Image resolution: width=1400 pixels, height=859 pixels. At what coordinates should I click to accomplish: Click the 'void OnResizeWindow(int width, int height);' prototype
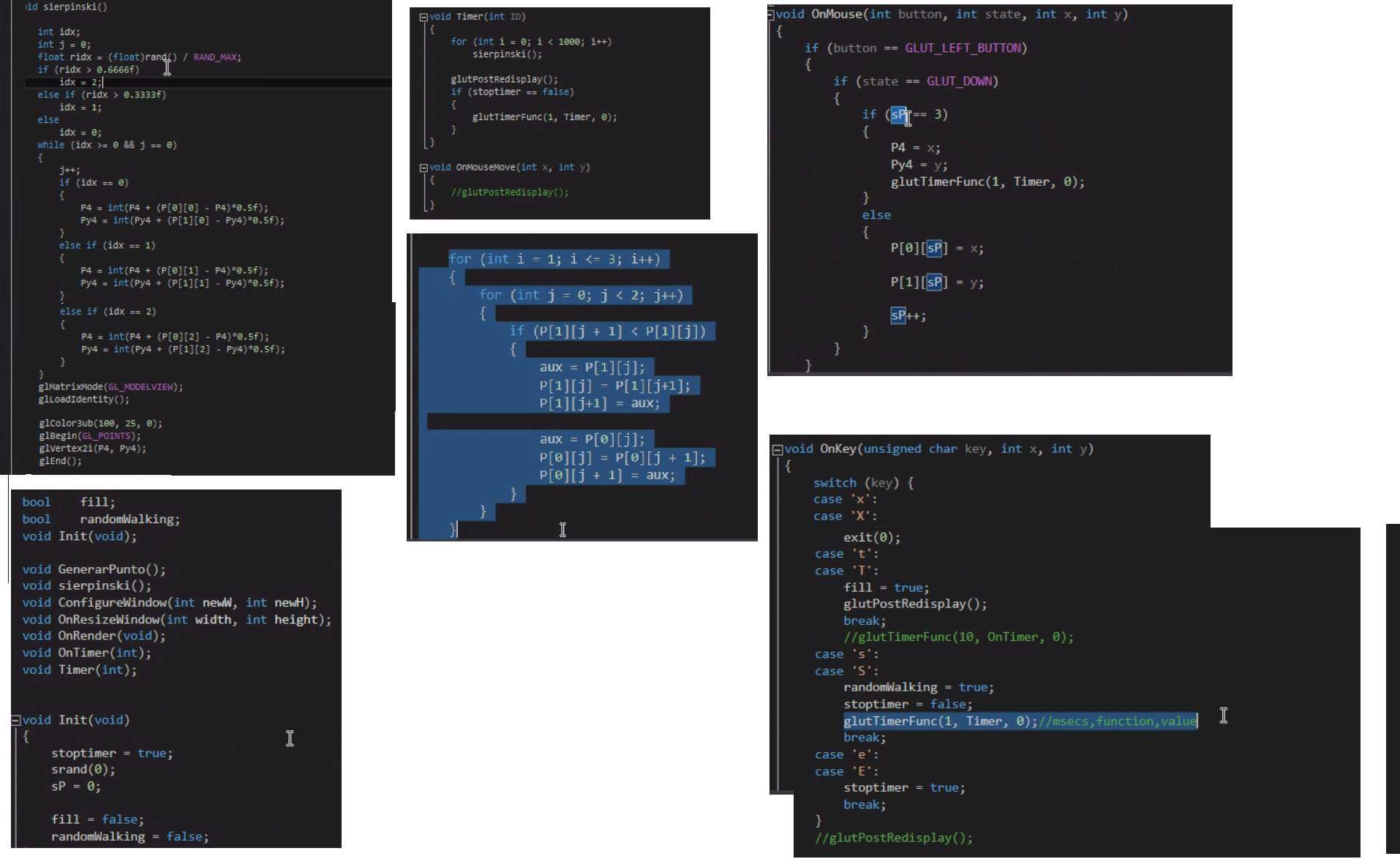(x=176, y=620)
